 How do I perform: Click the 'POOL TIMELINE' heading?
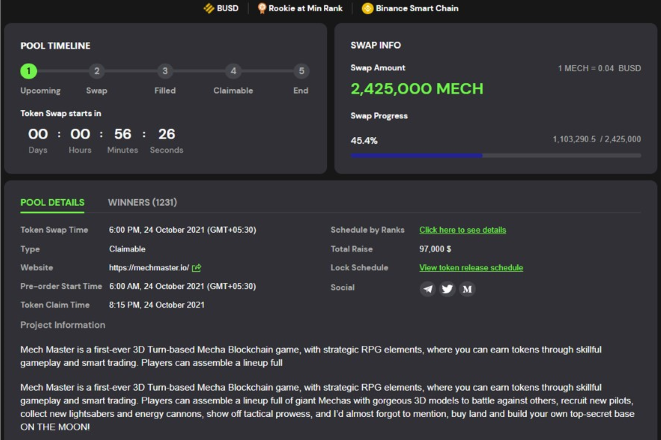[55, 46]
